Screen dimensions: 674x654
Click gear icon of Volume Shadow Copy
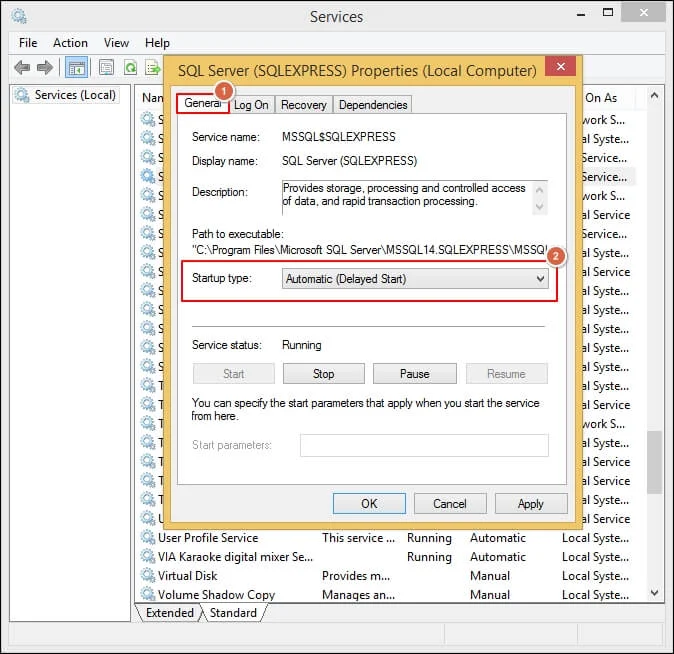pos(148,594)
